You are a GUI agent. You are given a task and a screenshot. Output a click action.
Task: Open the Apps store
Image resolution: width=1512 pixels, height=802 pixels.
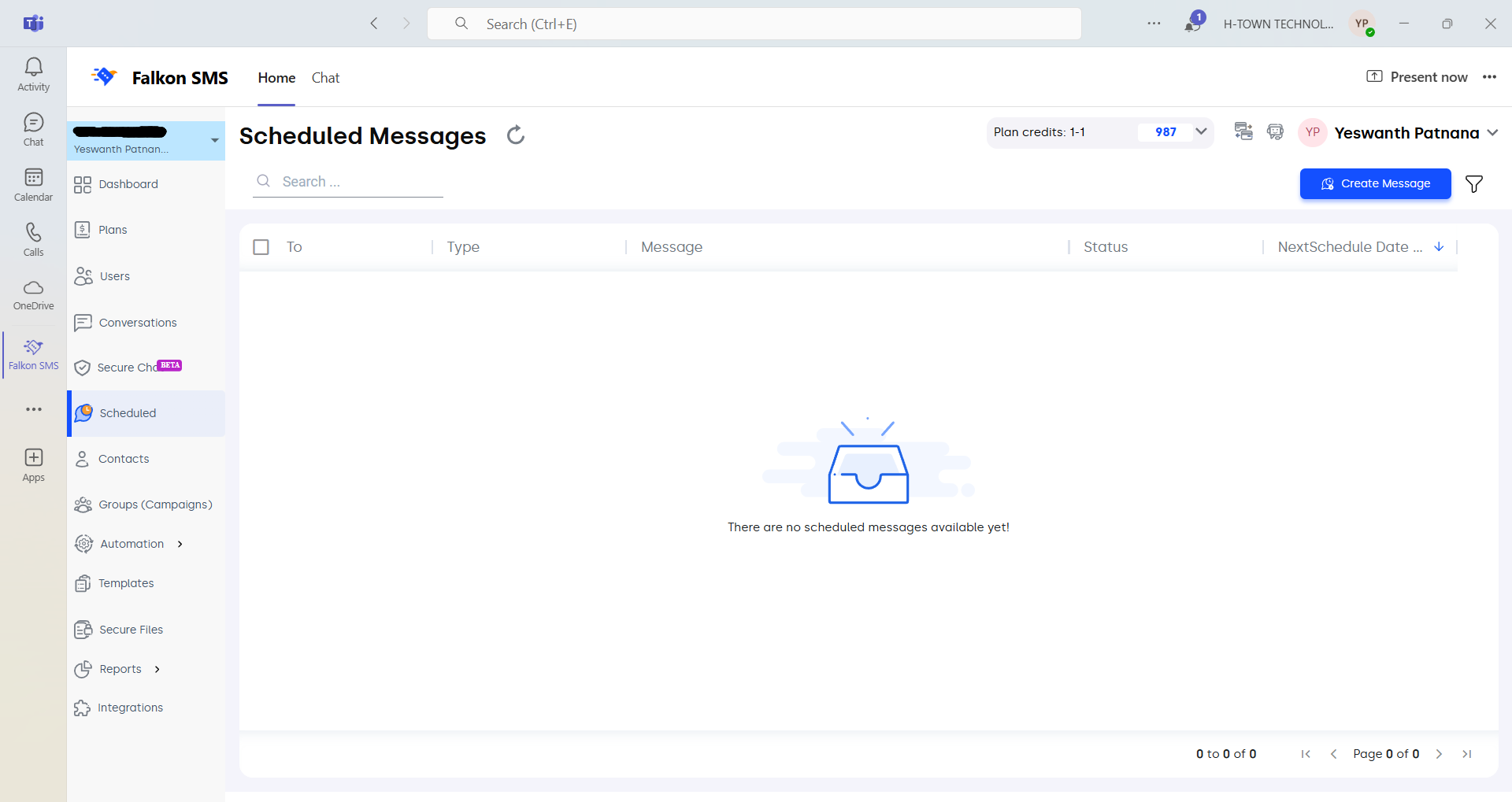click(33, 465)
